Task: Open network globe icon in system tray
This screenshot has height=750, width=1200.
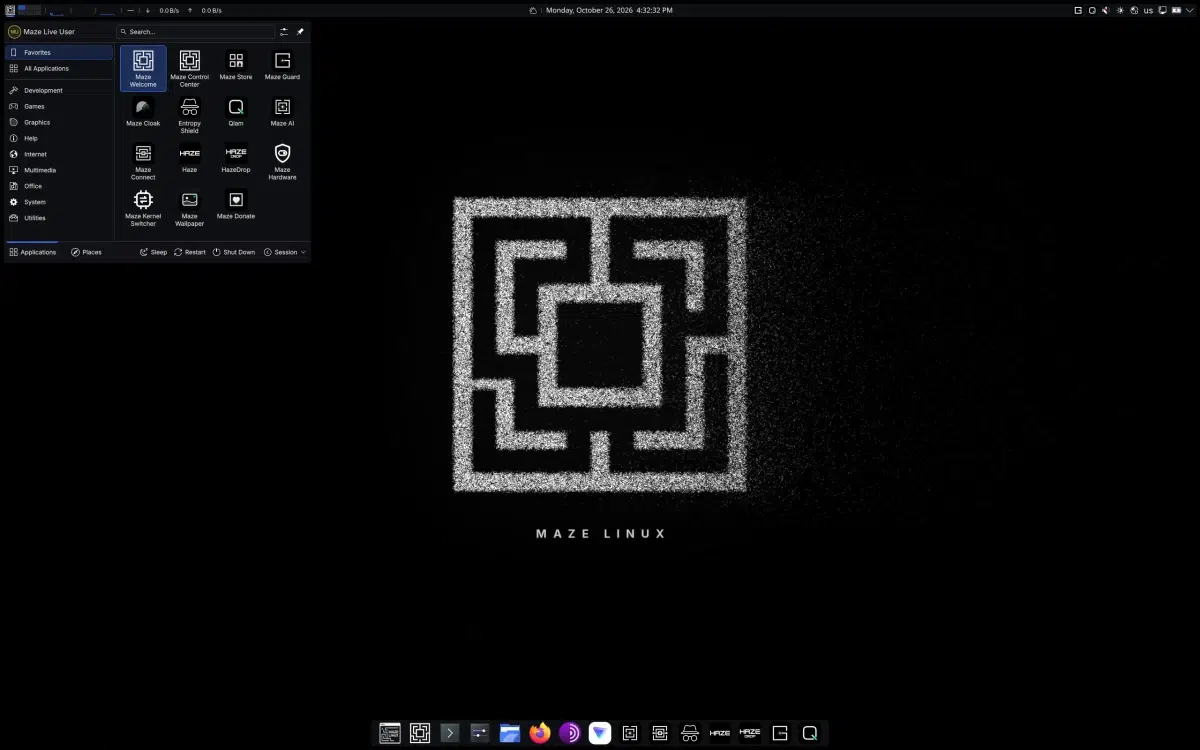Action: click(x=1134, y=10)
